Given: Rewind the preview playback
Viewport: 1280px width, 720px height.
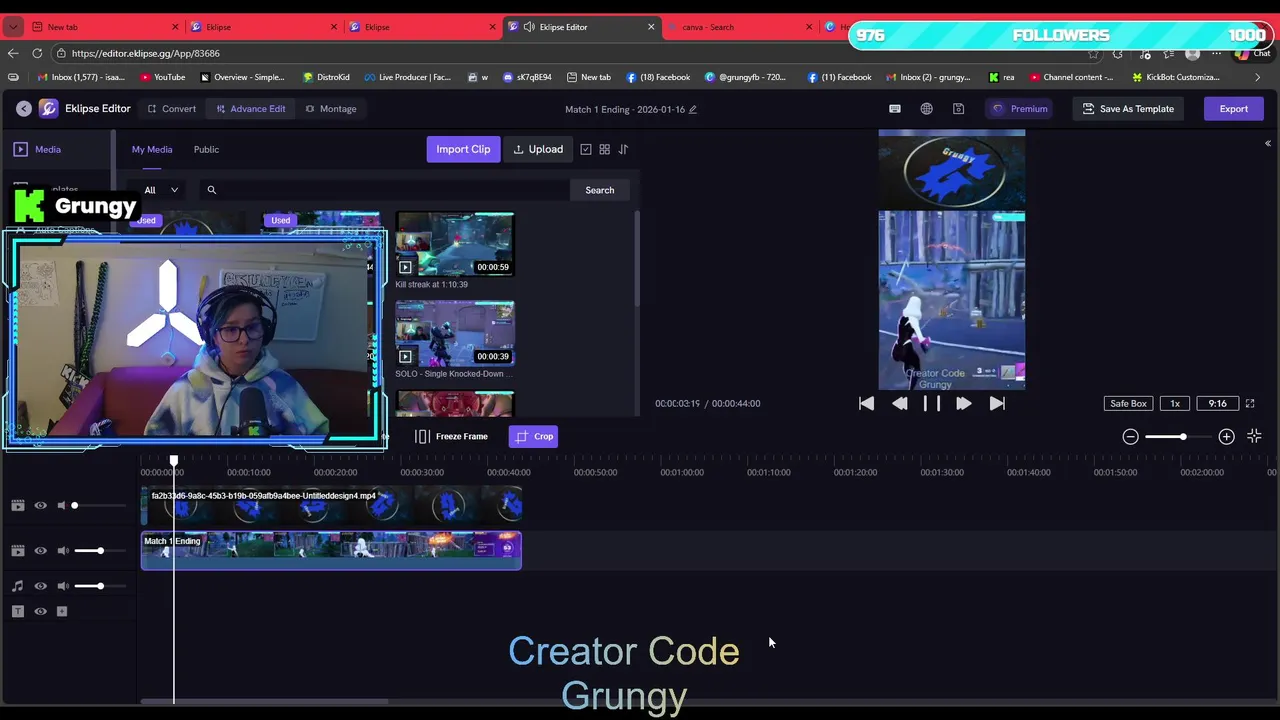Looking at the screenshot, I should click(899, 403).
